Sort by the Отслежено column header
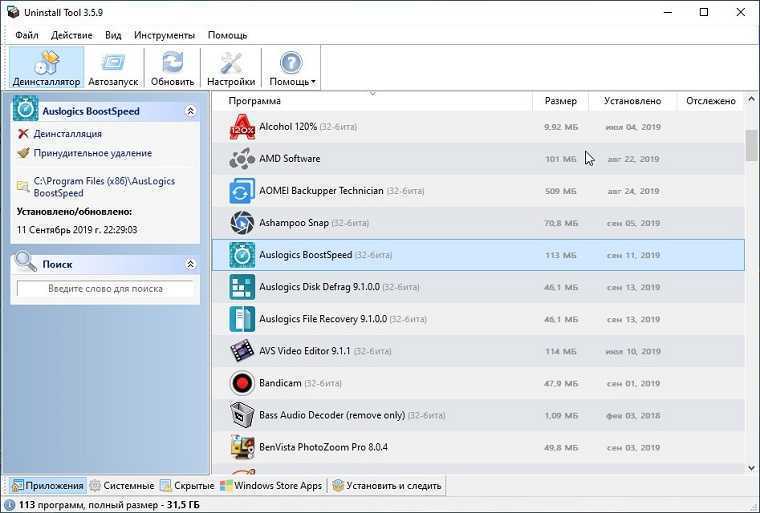The width and height of the screenshot is (760, 513). click(711, 101)
